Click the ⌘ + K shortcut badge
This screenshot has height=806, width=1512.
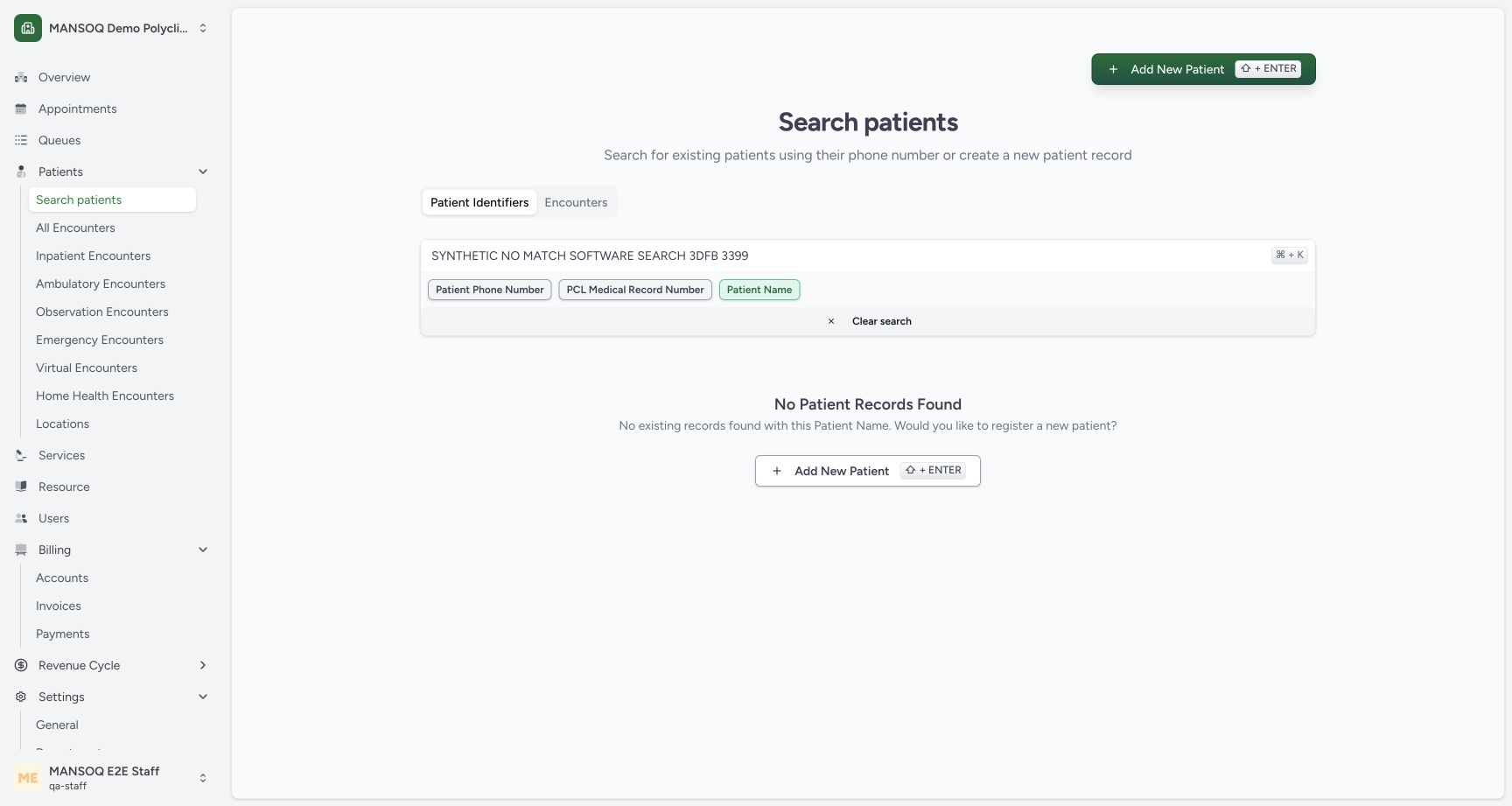(x=1290, y=256)
